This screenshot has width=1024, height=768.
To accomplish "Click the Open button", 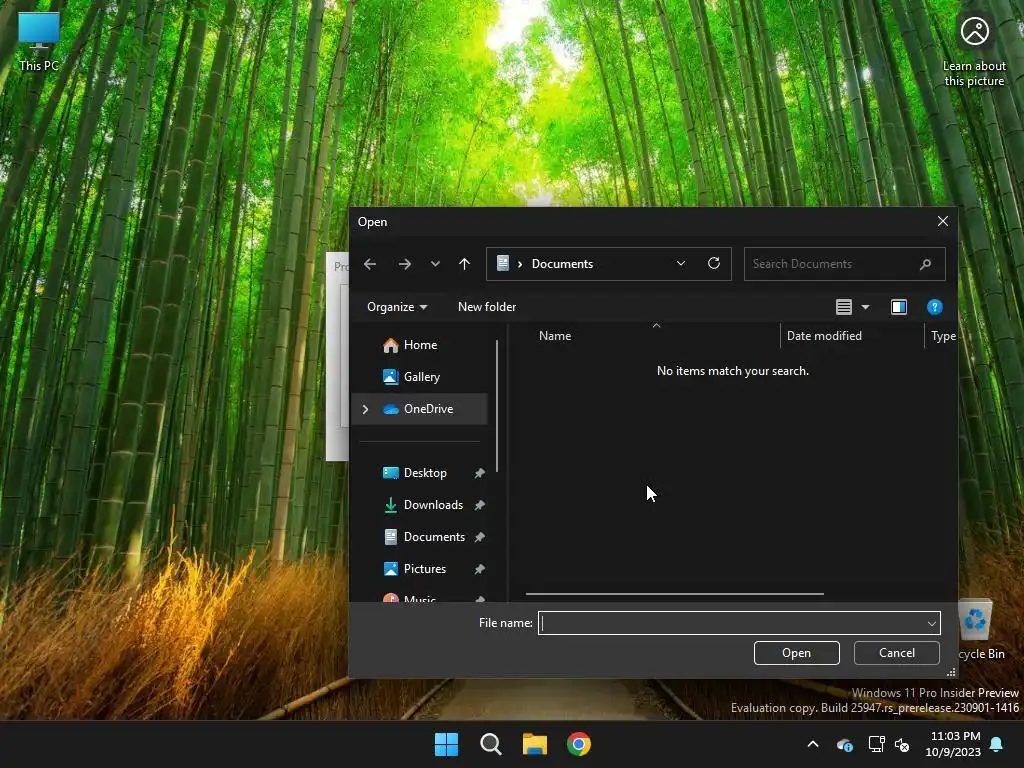I will [797, 653].
